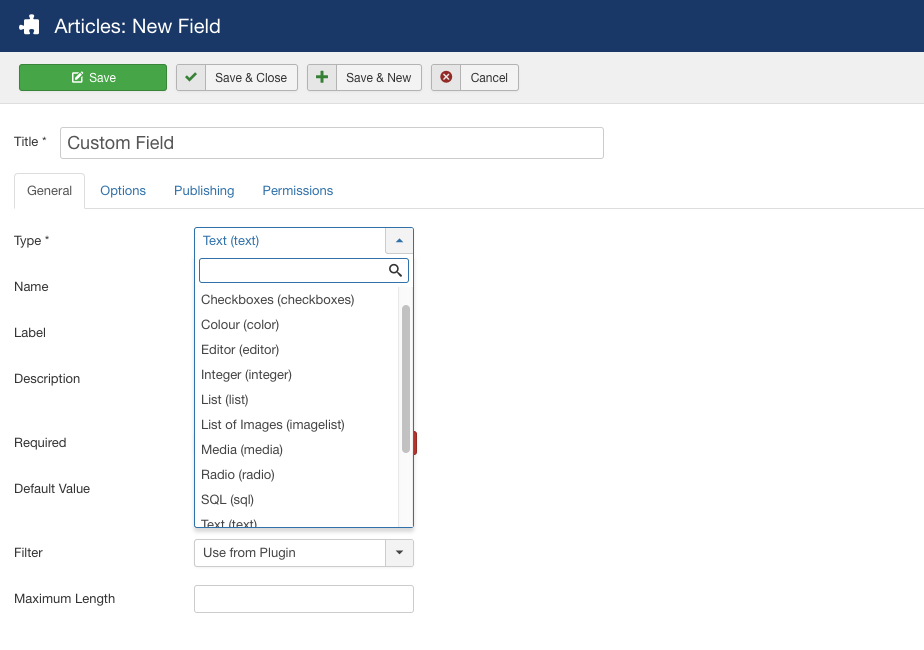Click the green Save button
The height and width of the screenshot is (650, 924).
pyautogui.click(x=93, y=78)
